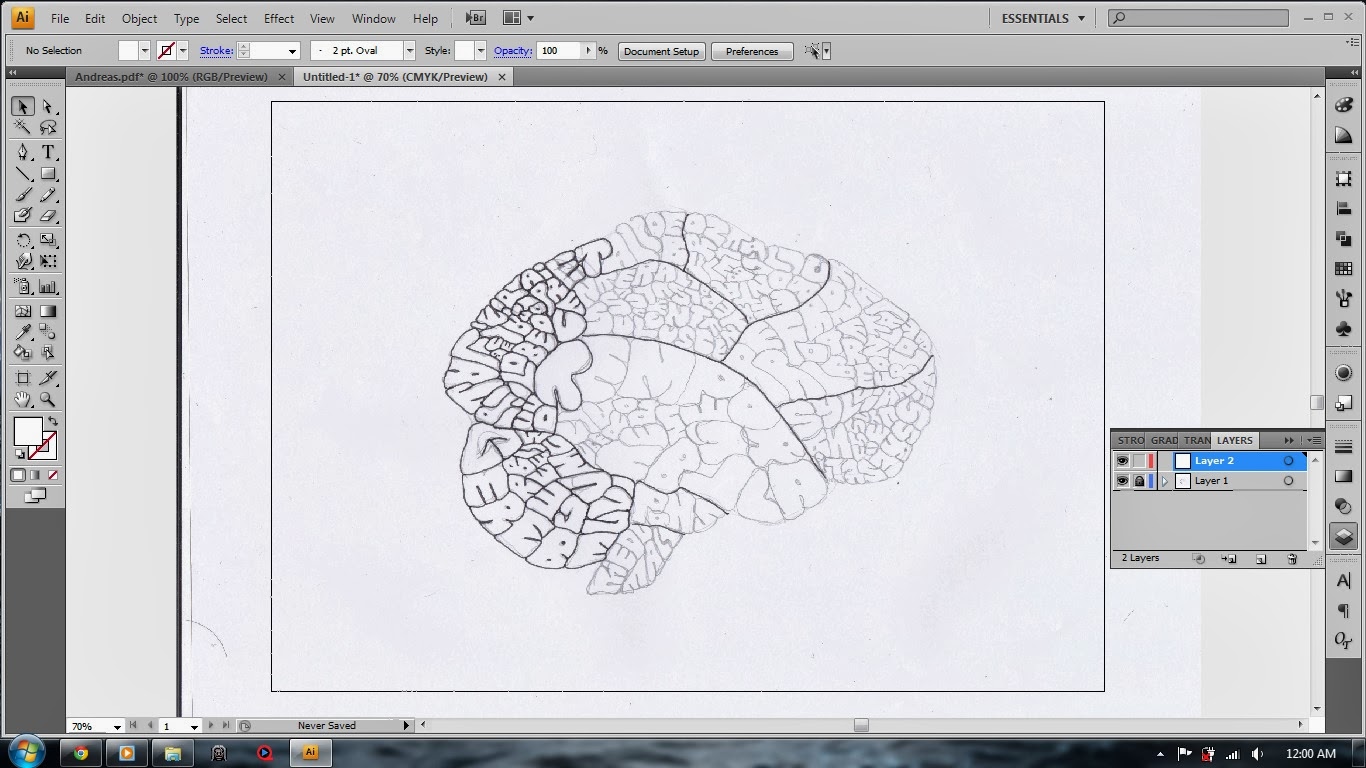Hide Layer 1 using its eye icon

1122,481
